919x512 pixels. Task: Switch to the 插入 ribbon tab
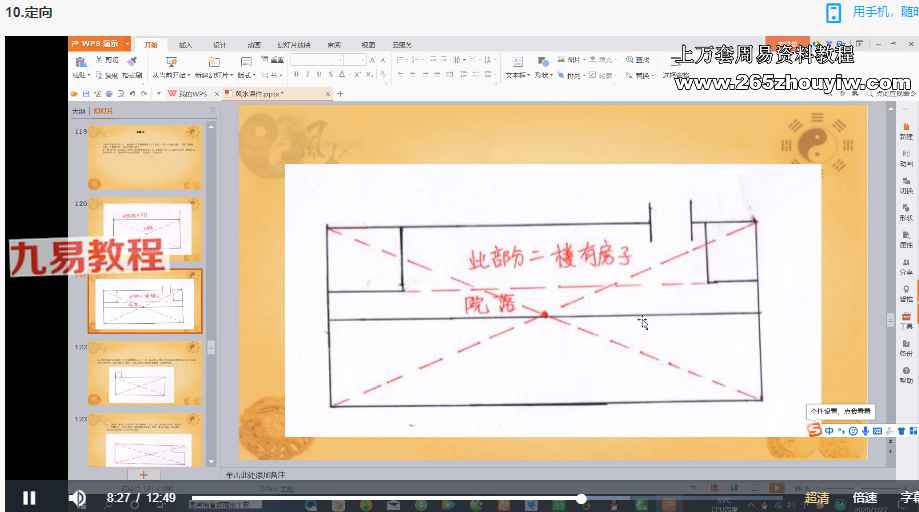(185, 45)
